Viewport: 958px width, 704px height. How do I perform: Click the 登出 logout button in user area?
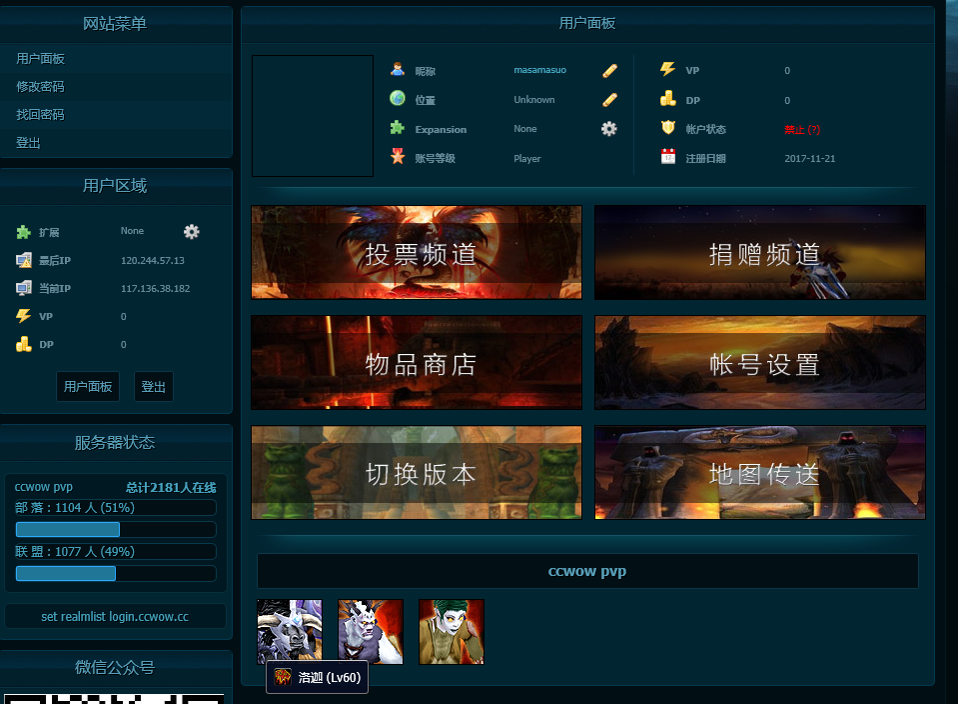[x=153, y=386]
